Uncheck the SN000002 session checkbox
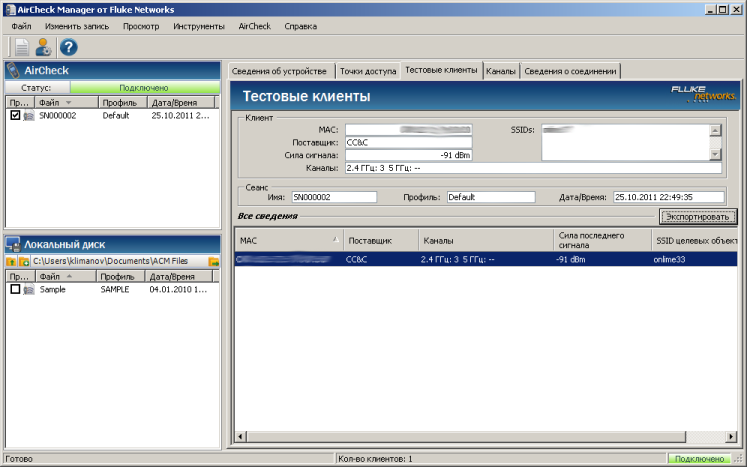This screenshot has height=467, width=747. click(x=15, y=115)
